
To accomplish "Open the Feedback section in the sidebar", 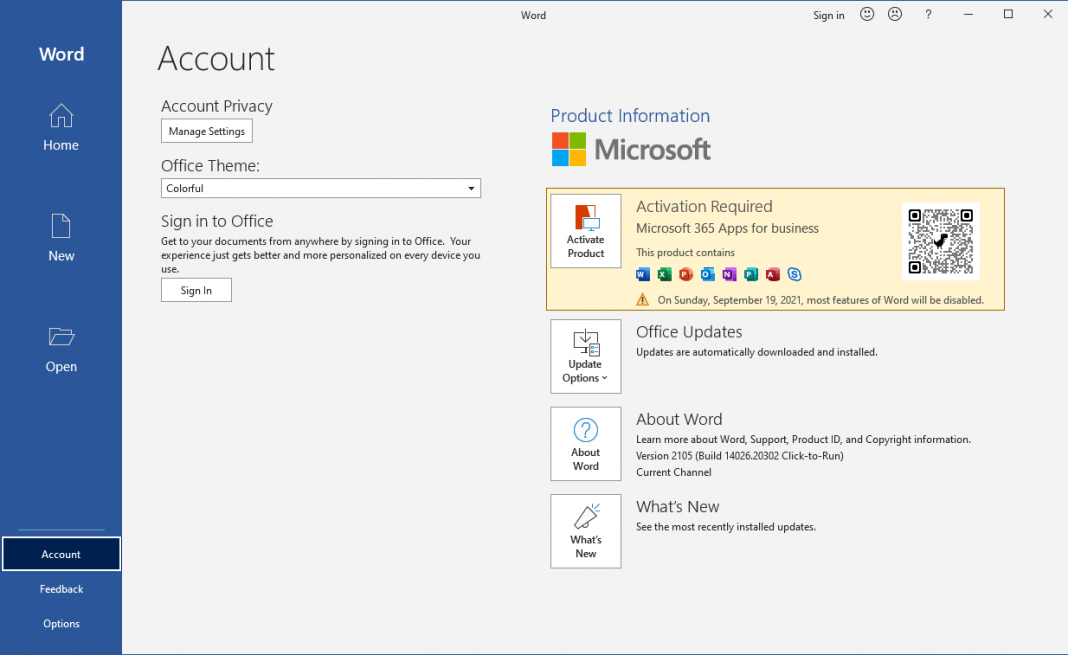I will click(60, 589).
